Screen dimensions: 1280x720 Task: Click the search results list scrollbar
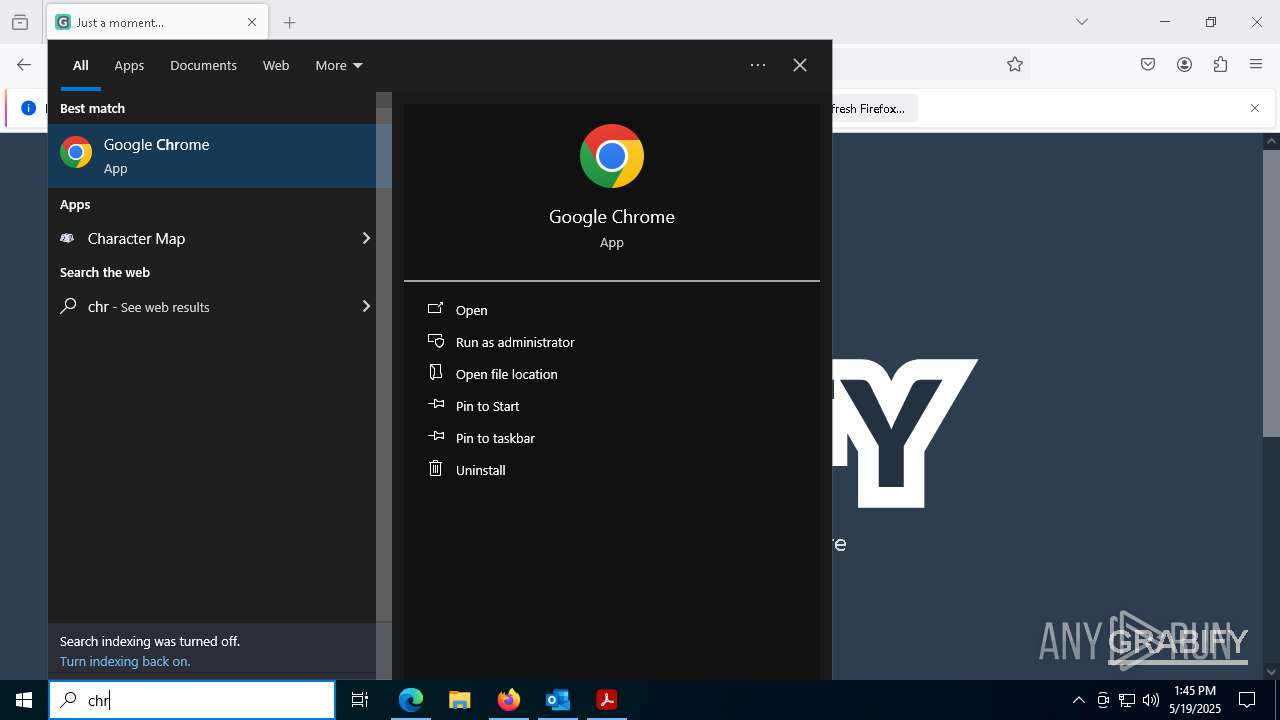384,365
